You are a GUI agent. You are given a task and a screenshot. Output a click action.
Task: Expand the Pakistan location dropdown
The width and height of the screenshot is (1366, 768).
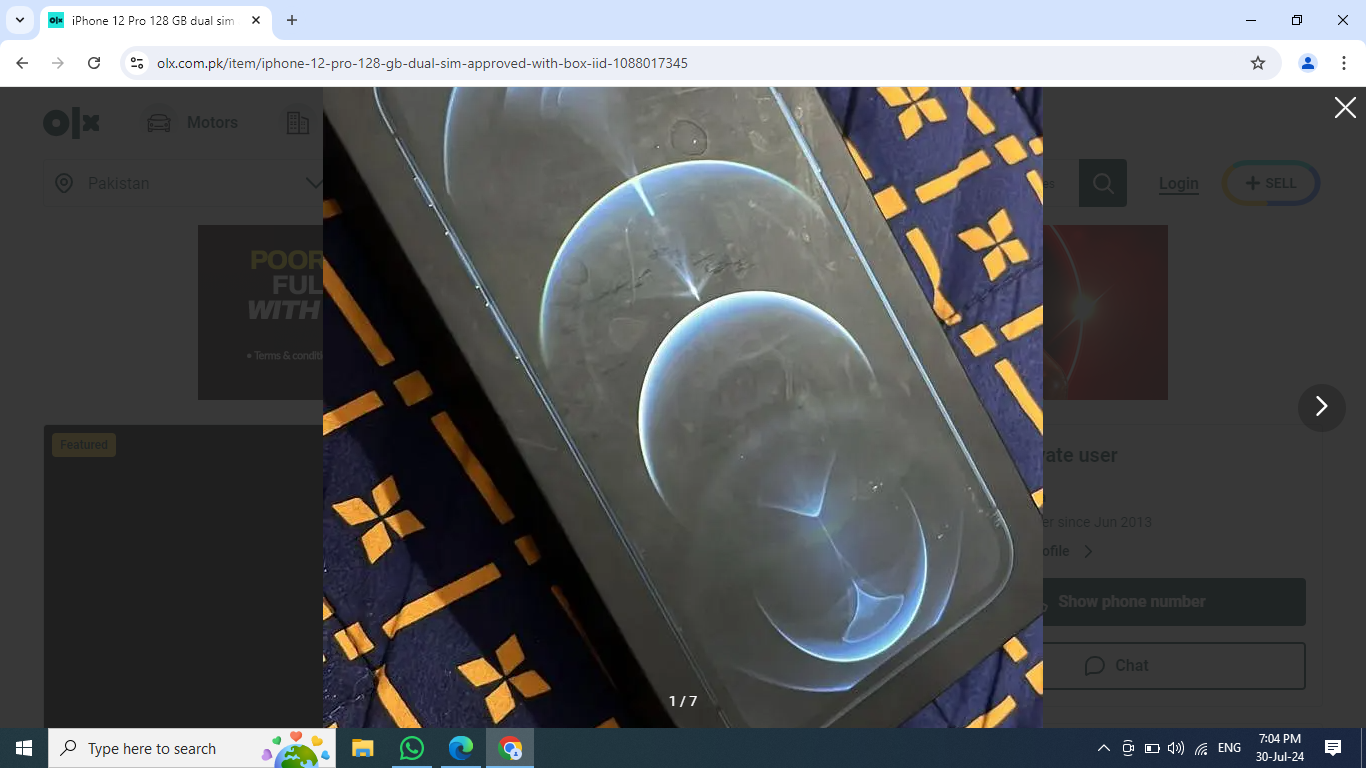click(x=314, y=183)
